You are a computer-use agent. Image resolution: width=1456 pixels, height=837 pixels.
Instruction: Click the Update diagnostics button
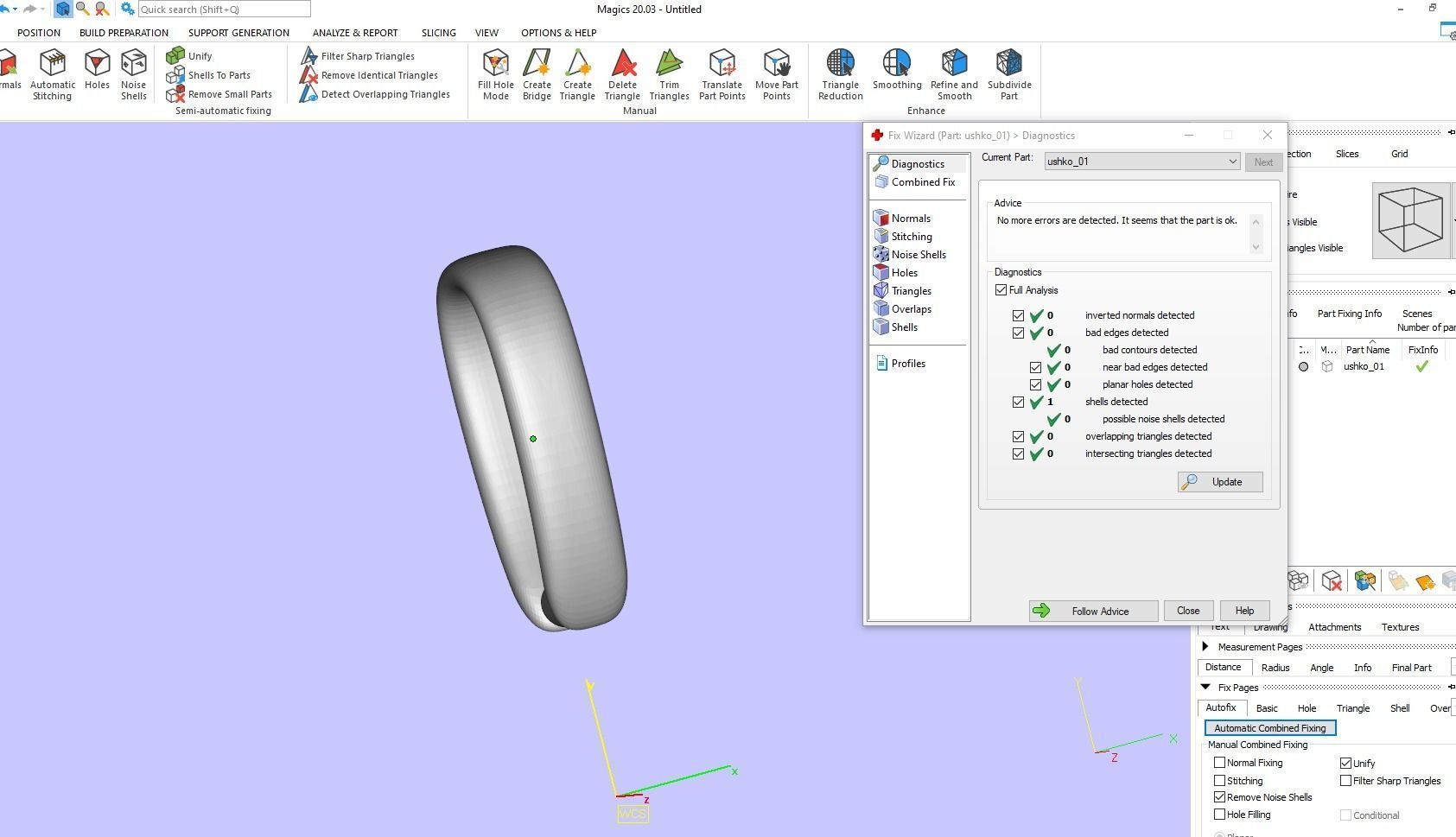1220,482
